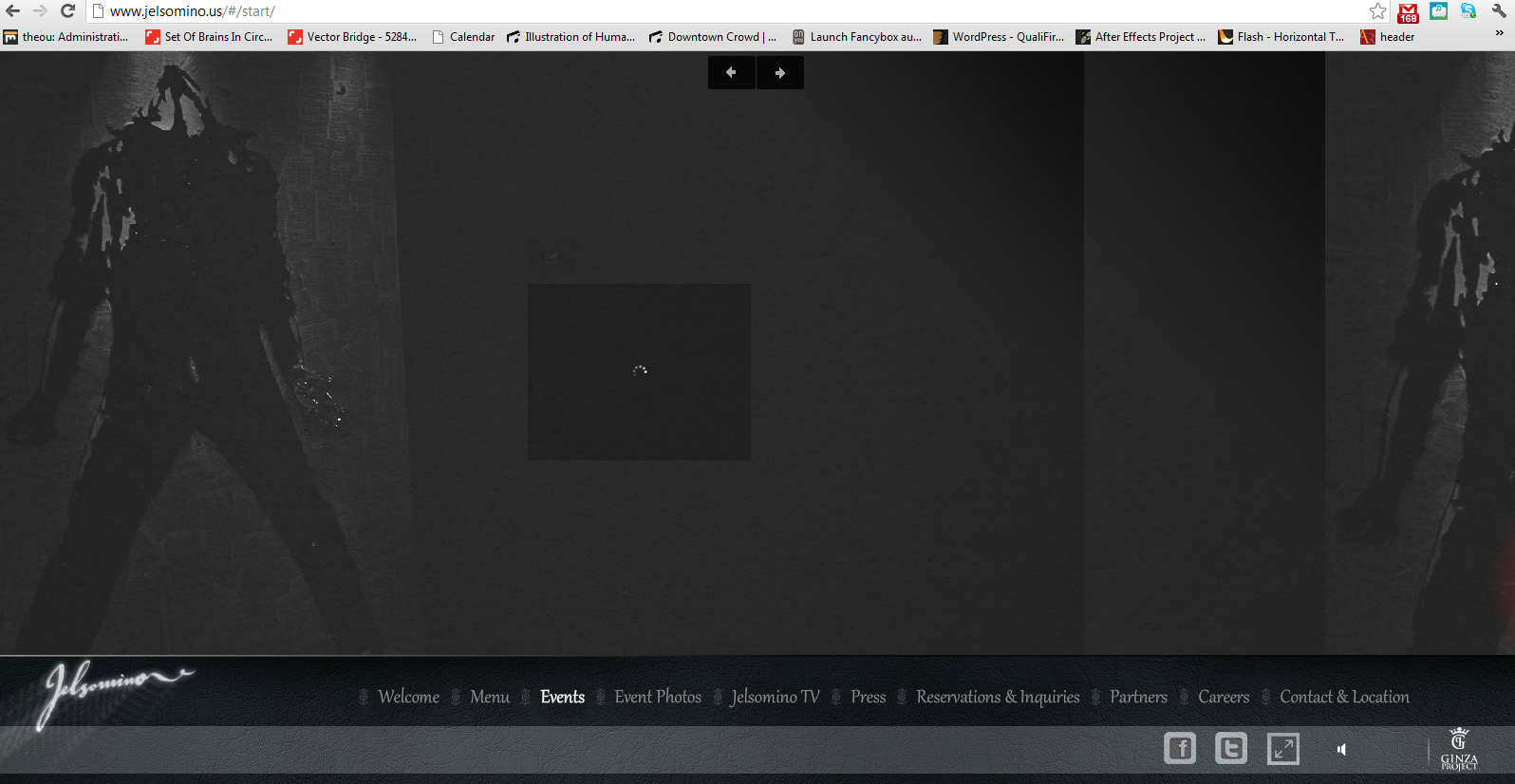This screenshot has height=784, width=1515.
Task: Toggle fullscreen mode icon
Action: (x=1283, y=749)
